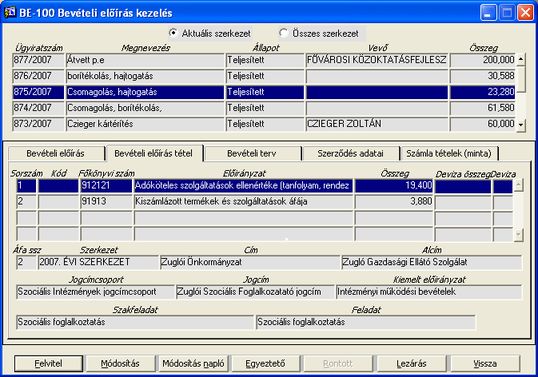Click ledger number 912121 cell
538x377 pixels.
point(106,186)
